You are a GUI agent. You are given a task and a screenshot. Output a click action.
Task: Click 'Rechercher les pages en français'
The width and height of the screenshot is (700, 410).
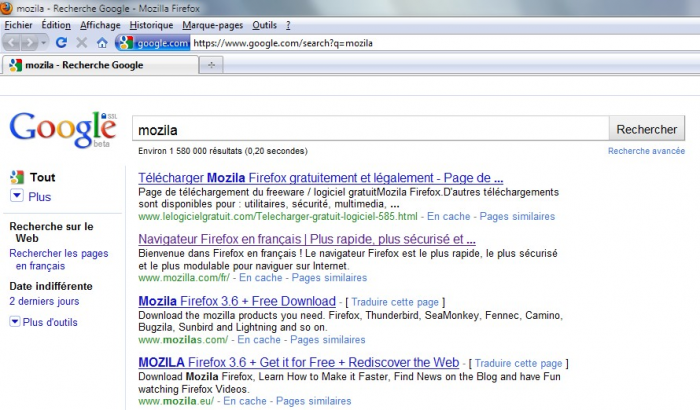[x=58, y=259]
